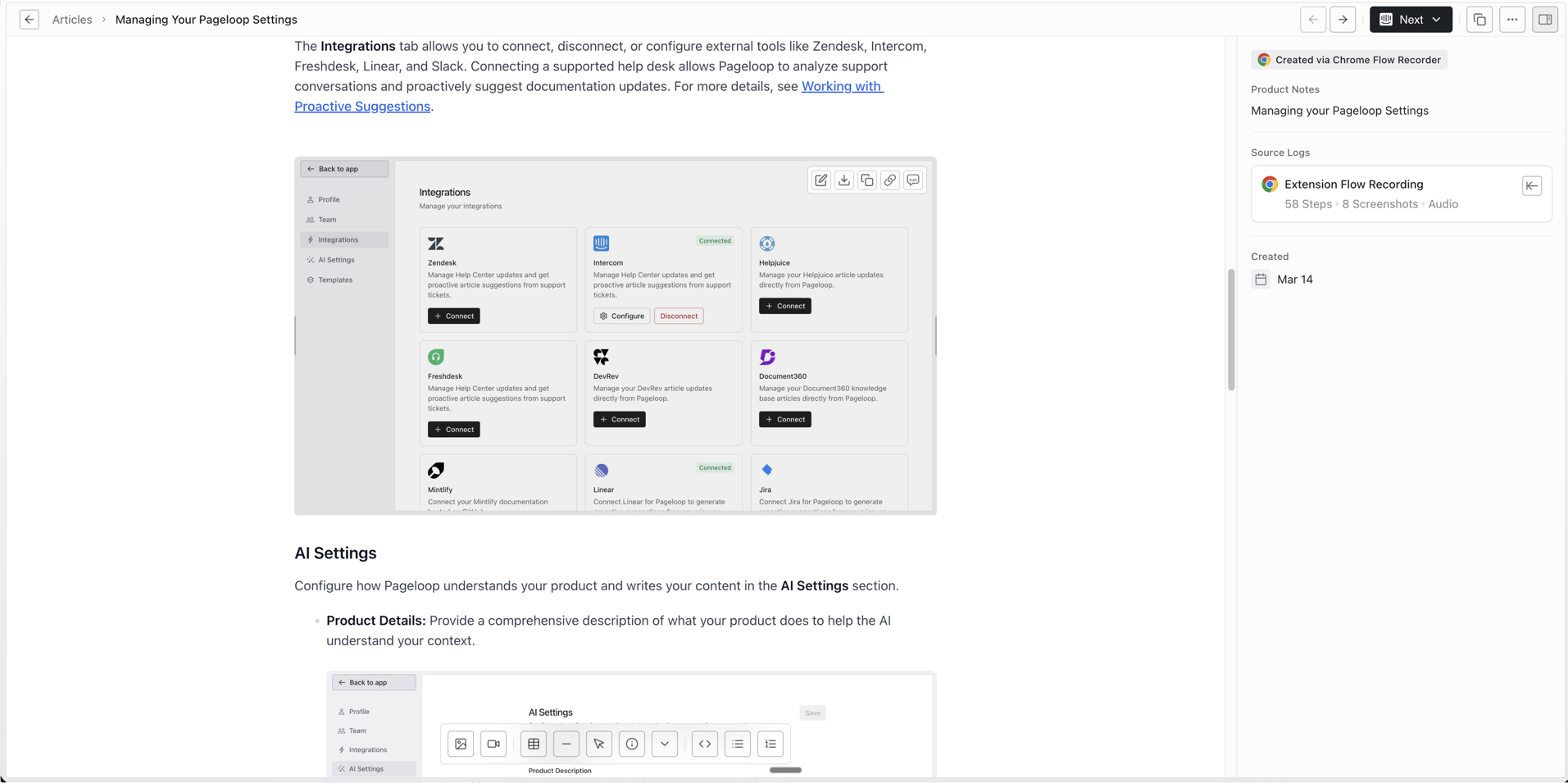Screen dimensions: 1568x783
Task: Toggle the right sidebar panel icon
Action: tap(1545, 20)
